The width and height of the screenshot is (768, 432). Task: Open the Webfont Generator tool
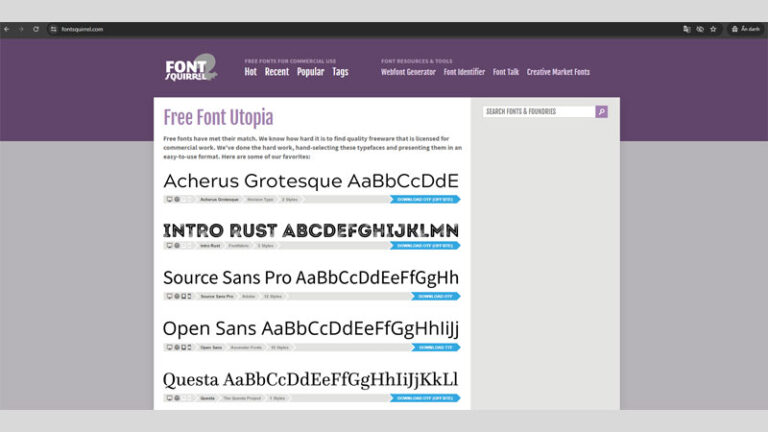tap(408, 72)
